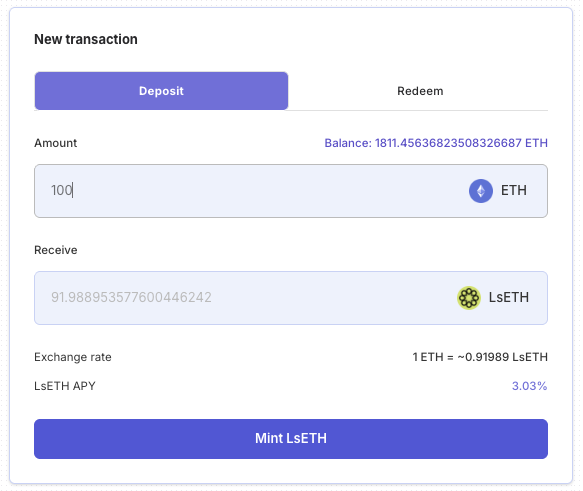Click the Exchange rate label
This screenshot has width=583, height=491.
(x=73, y=357)
